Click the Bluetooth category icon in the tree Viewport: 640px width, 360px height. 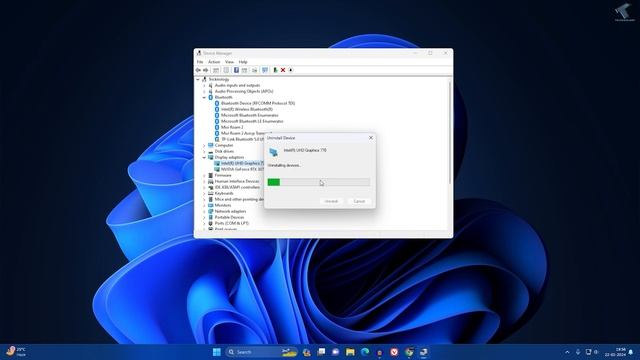tap(211, 98)
